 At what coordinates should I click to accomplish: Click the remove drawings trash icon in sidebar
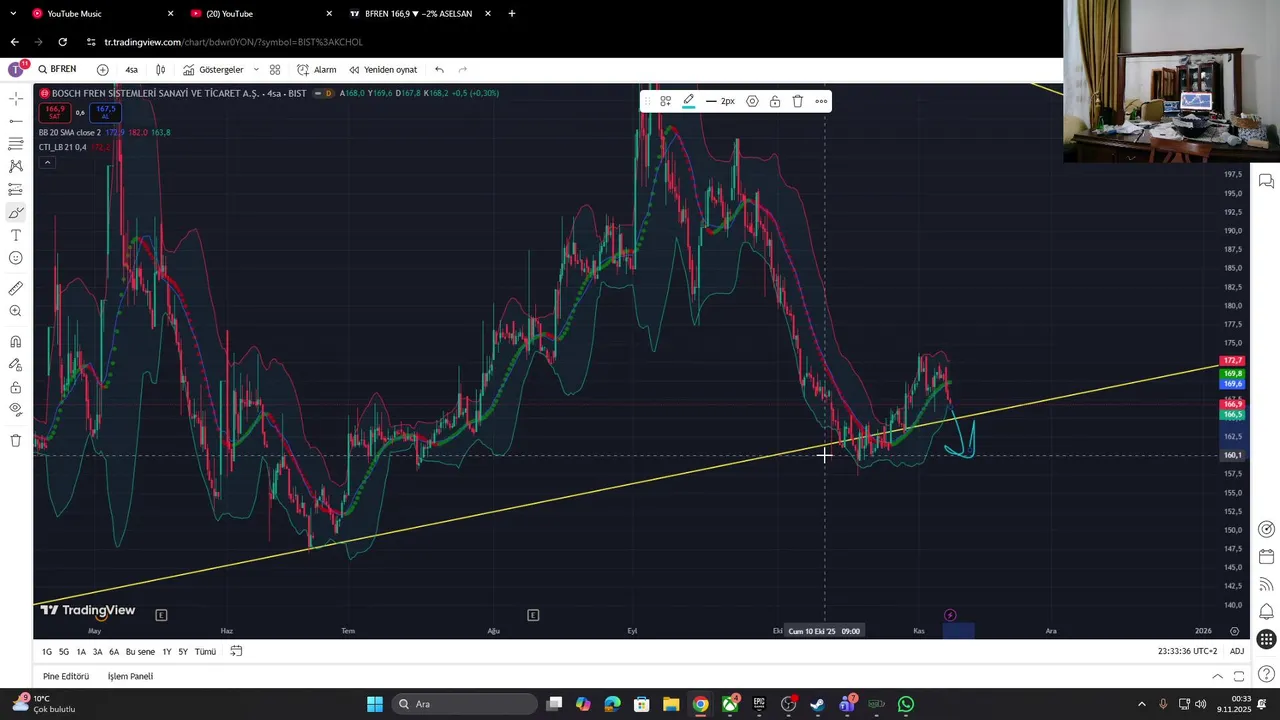coord(16,440)
